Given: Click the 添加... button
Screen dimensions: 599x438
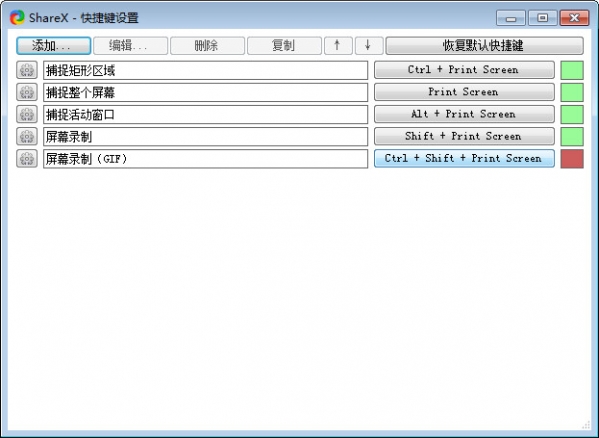Looking at the screenshot, I should tap(53, 46).
